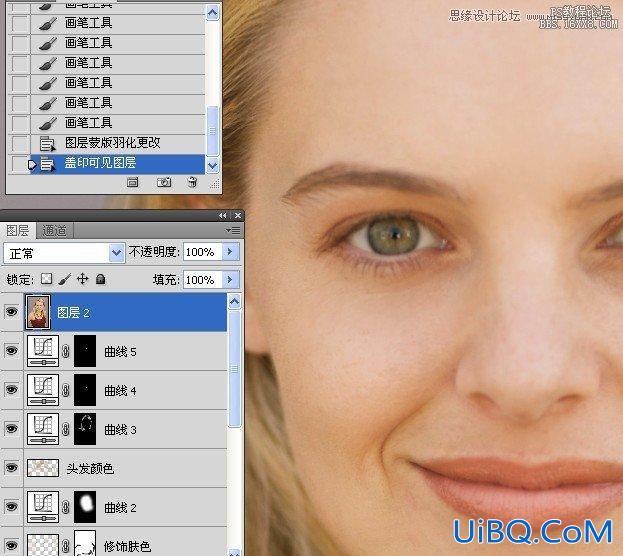Switch to the 通道 tab
The width and height of the screenshot is (623, 556).
pos(54,231)
